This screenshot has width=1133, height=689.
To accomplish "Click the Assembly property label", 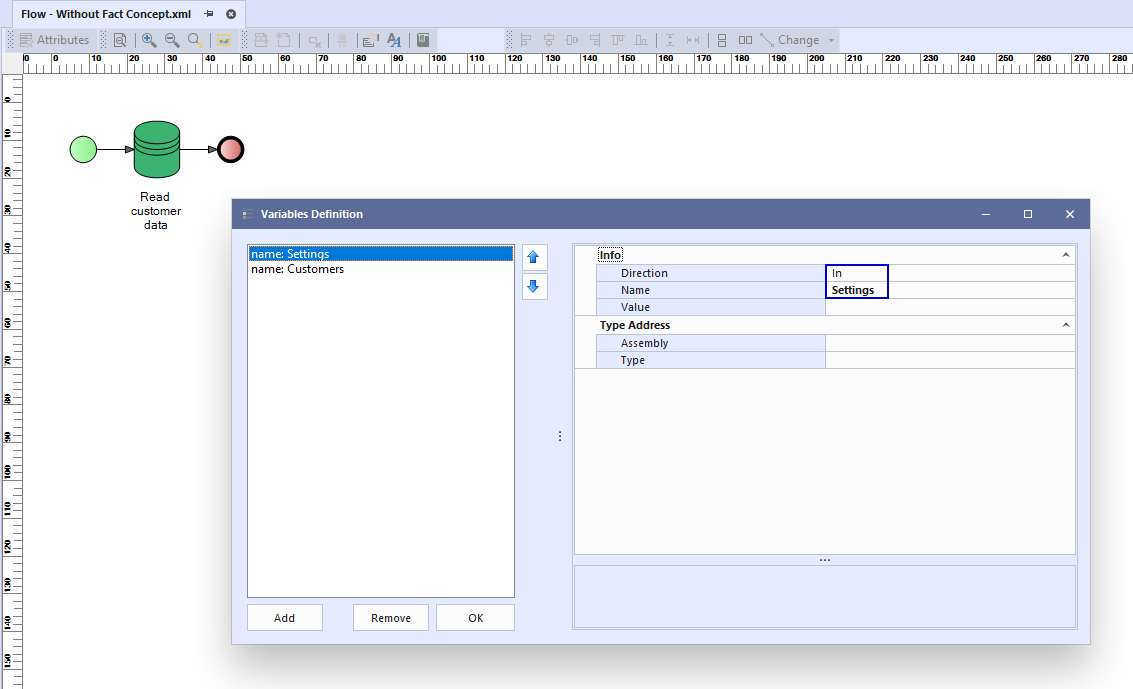I will point(644,343).
